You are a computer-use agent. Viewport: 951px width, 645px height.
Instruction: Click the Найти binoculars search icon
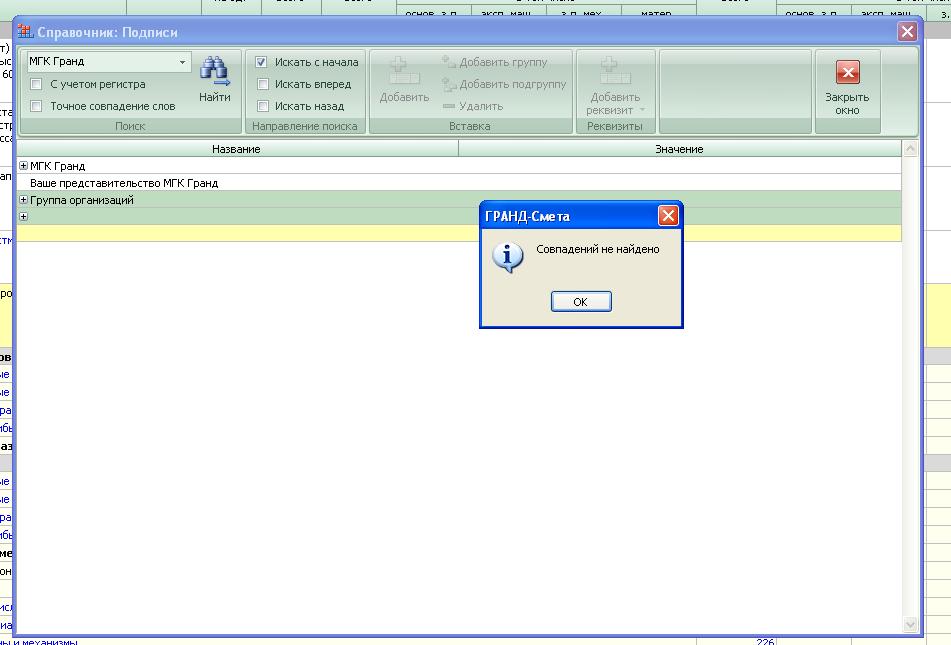[x=215, y=72]
